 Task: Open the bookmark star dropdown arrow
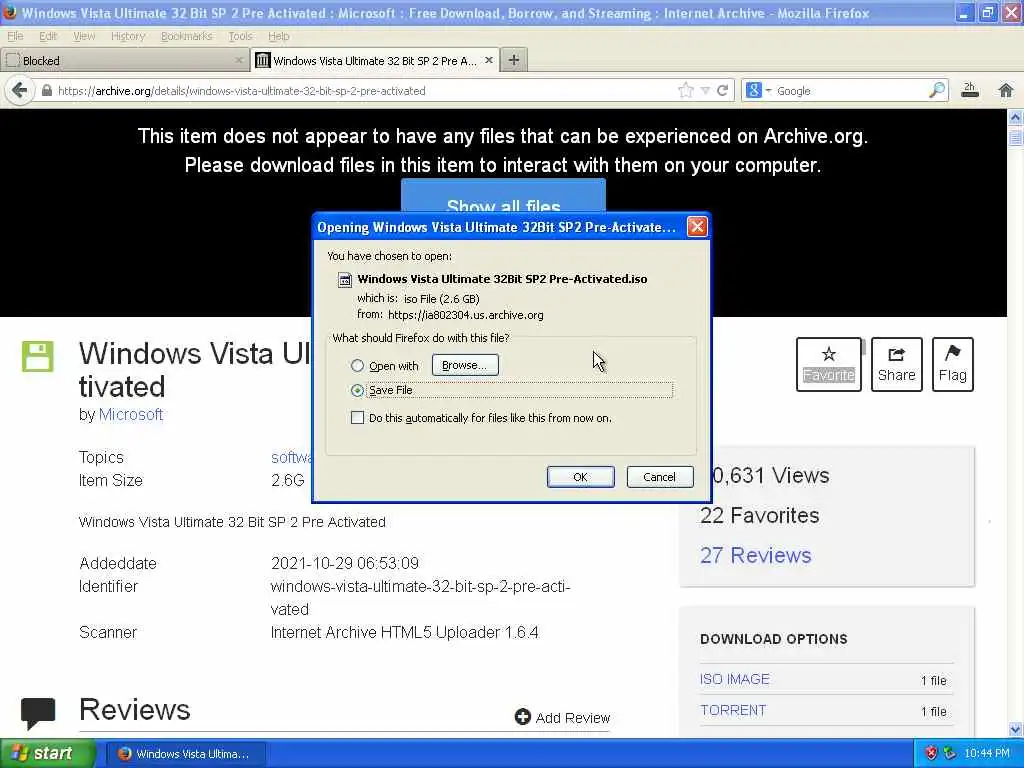pos(705,91)
